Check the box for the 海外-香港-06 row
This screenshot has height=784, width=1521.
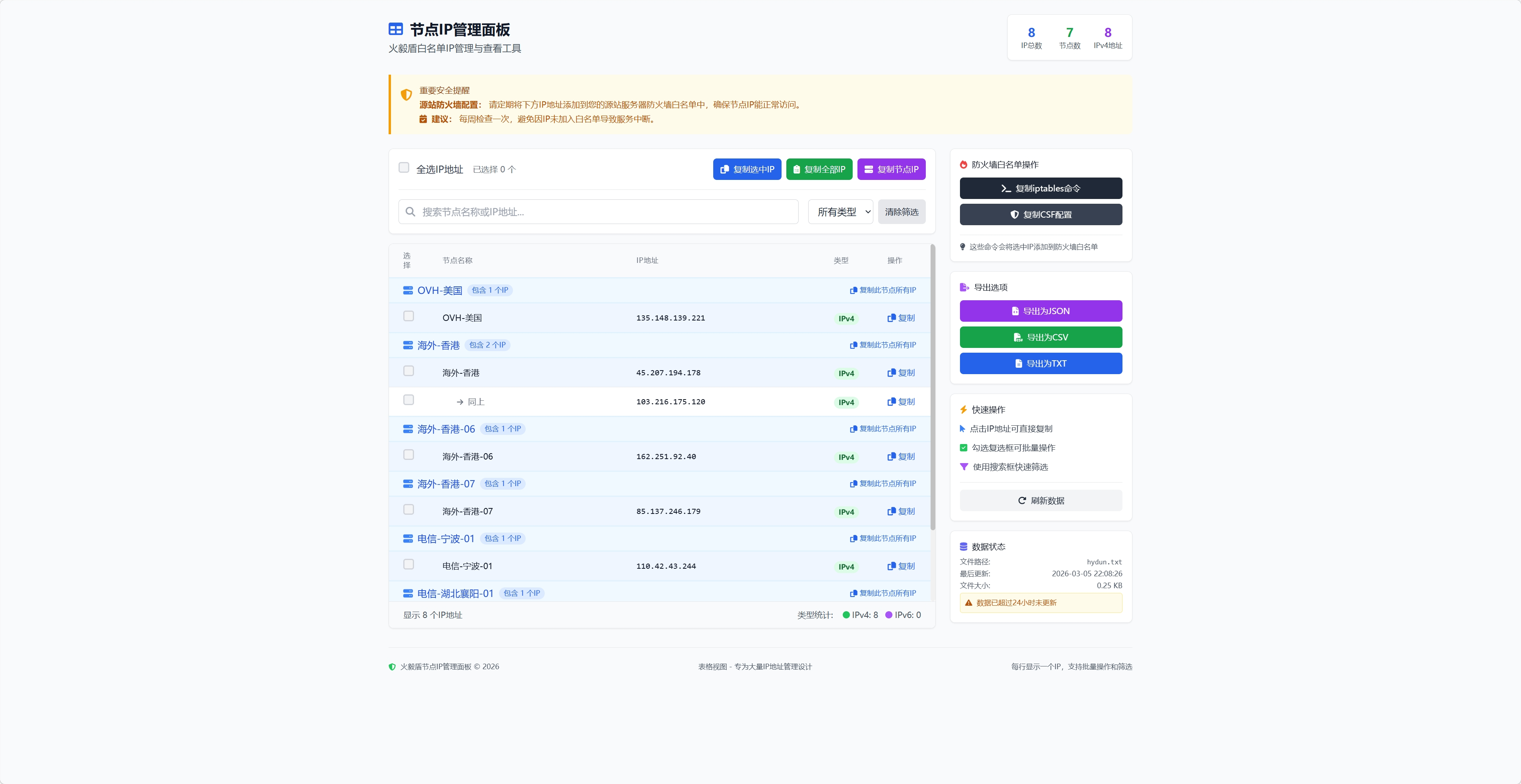click(408, 455)
